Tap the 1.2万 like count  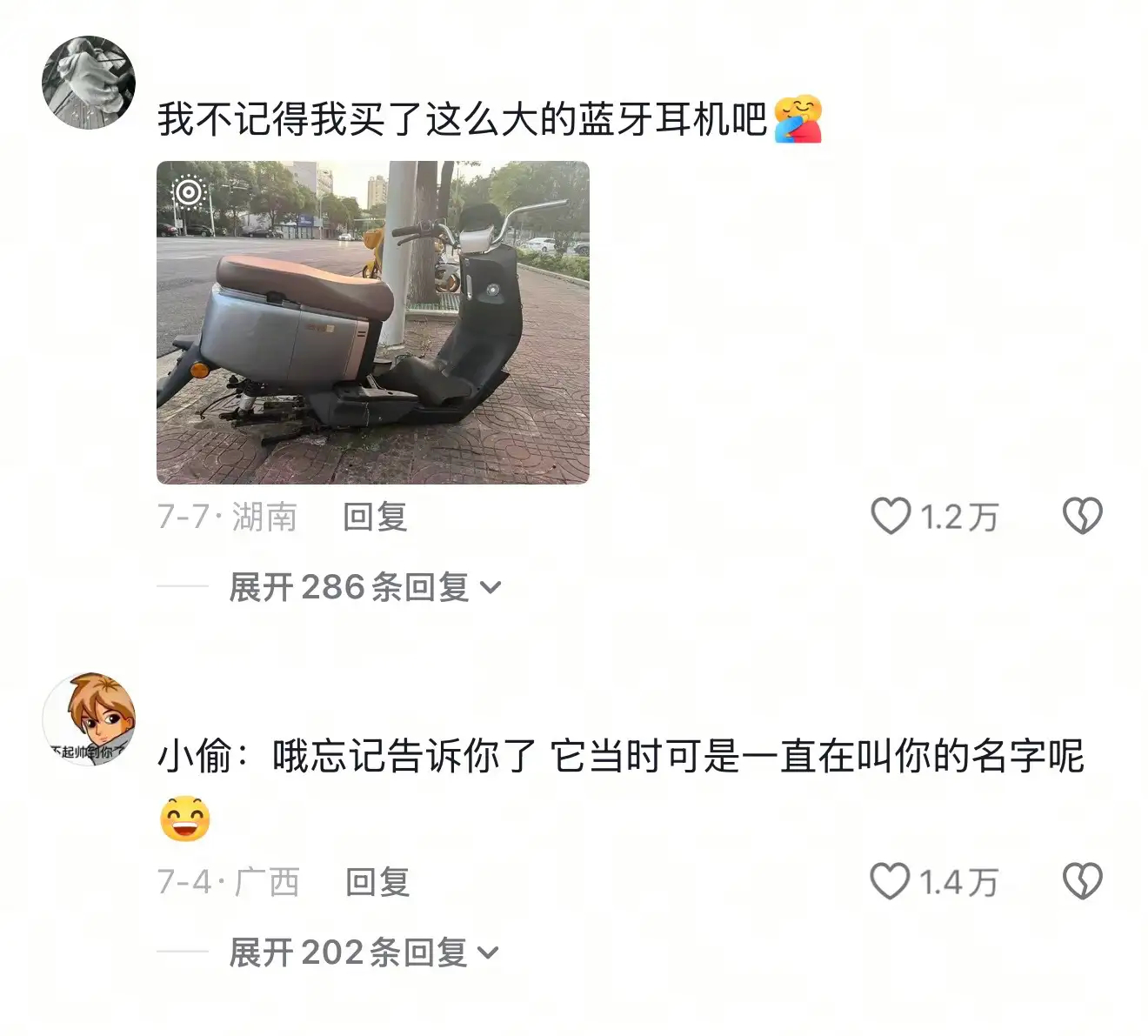(x=959, y=517)
